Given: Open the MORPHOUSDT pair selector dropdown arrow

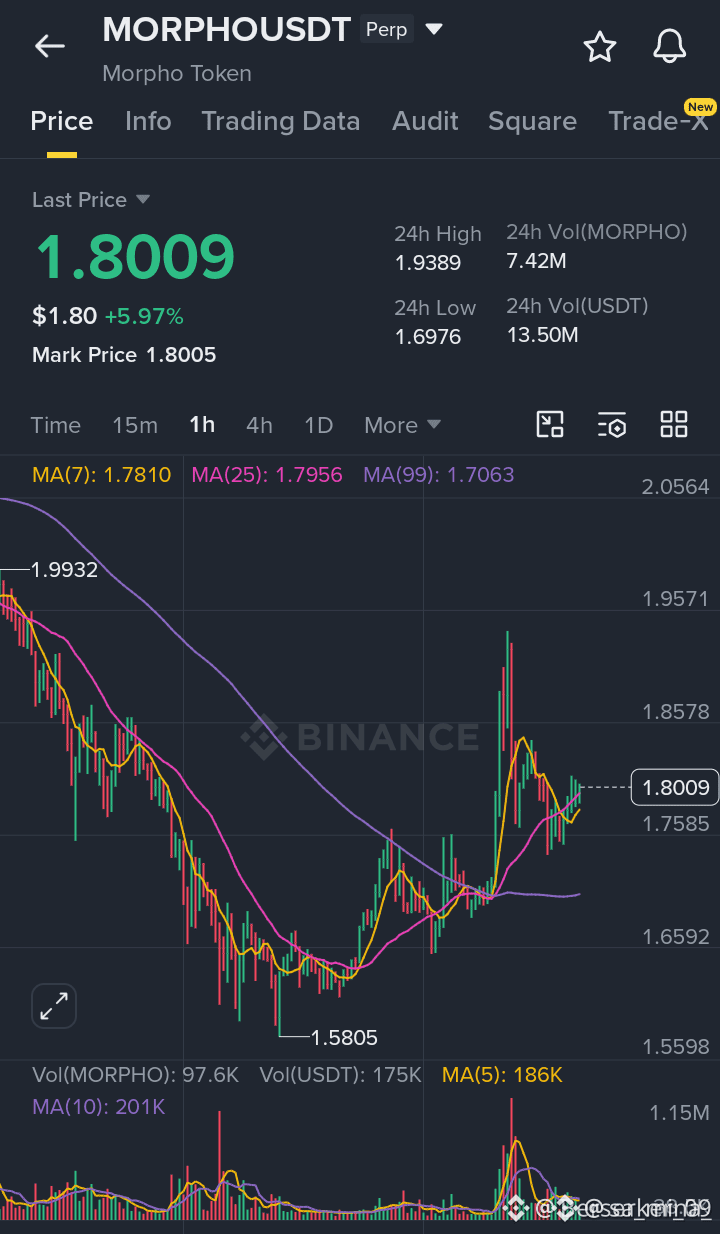Looking at the screenshot, I should click(434, 30).
